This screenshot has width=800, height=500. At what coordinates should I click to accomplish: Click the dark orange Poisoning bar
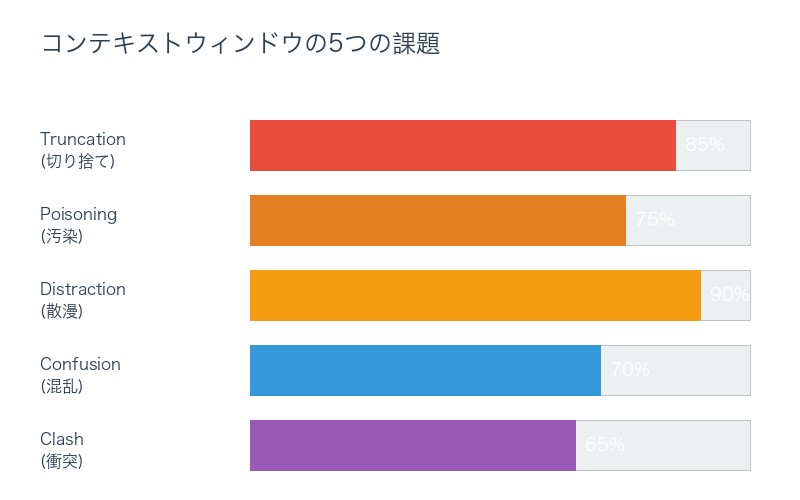pyautogui.click(x=438, y=220)
